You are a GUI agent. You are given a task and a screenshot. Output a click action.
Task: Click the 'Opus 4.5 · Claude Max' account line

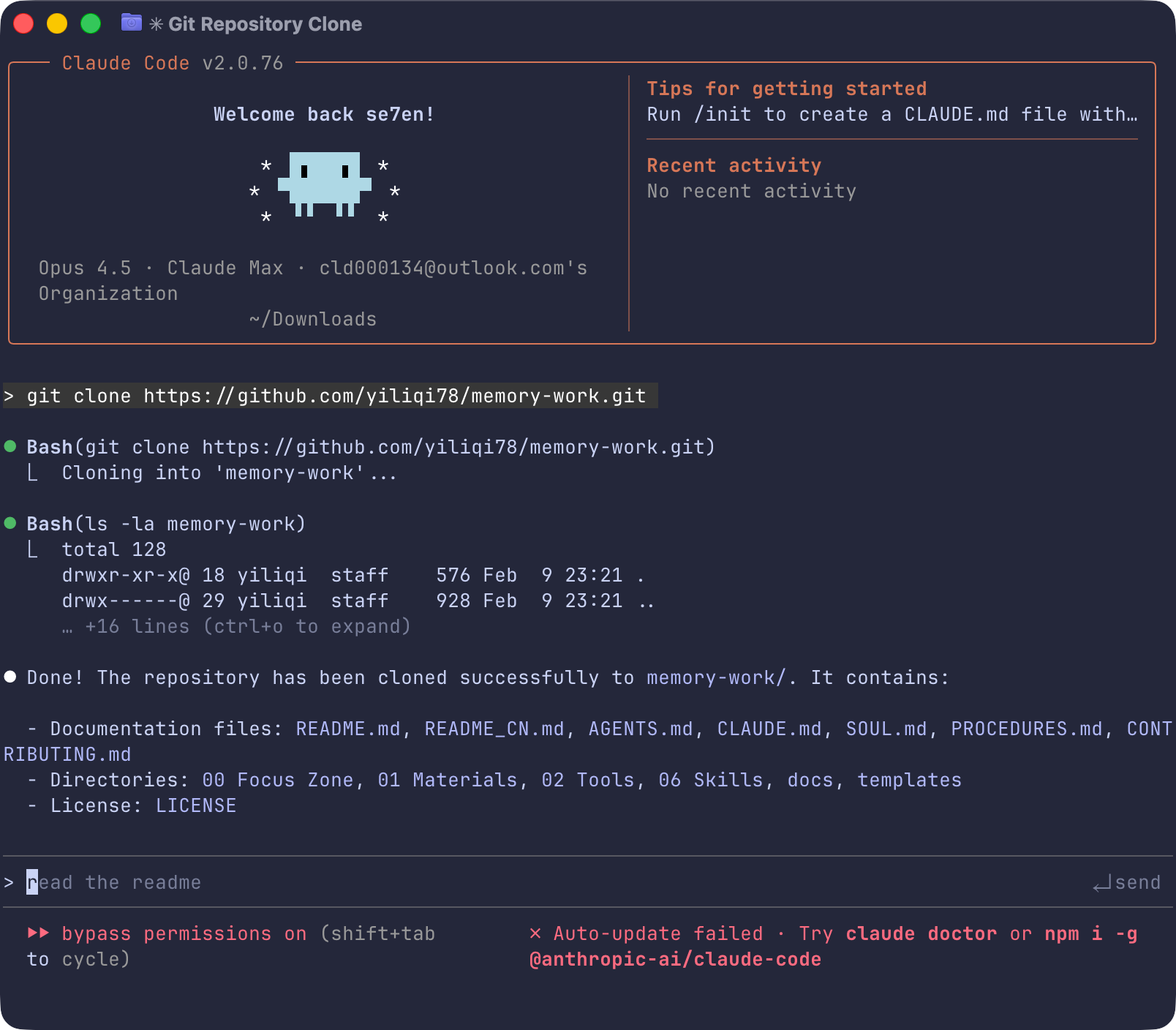(313, 280)
